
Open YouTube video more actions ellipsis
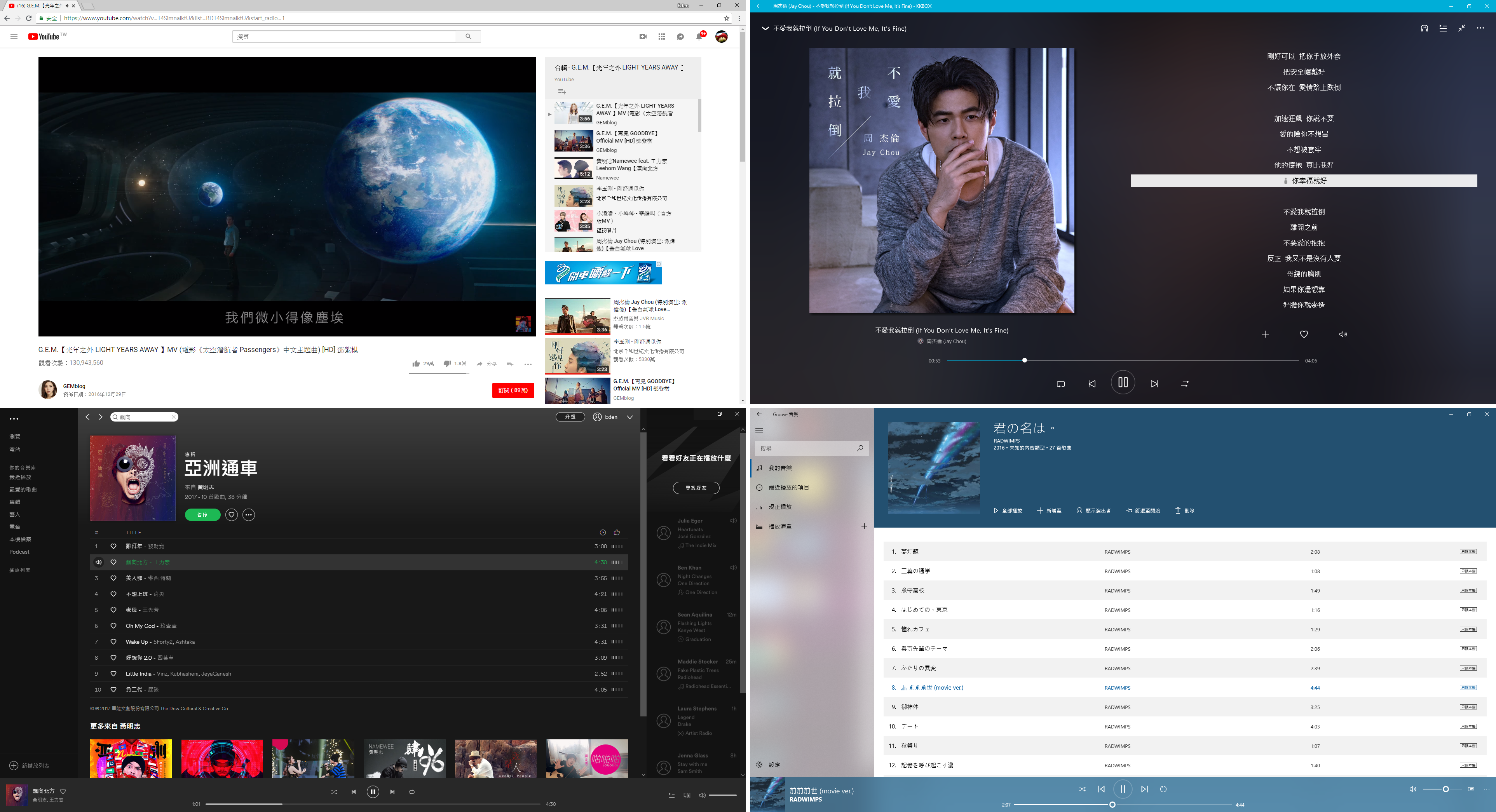[x=528, y=364]
